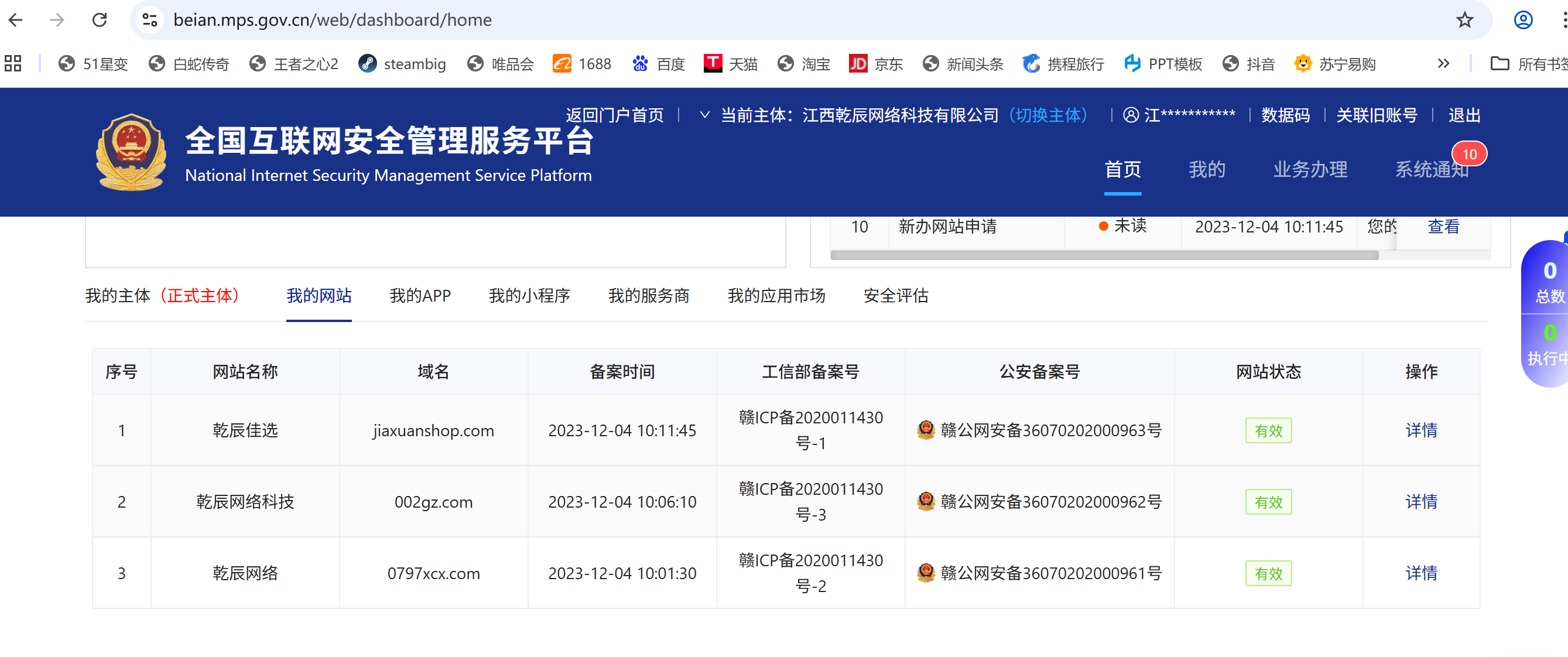Open the 1688 bookmark
The width and height of the screenshot is (1568, 657).
coord(581,64)
